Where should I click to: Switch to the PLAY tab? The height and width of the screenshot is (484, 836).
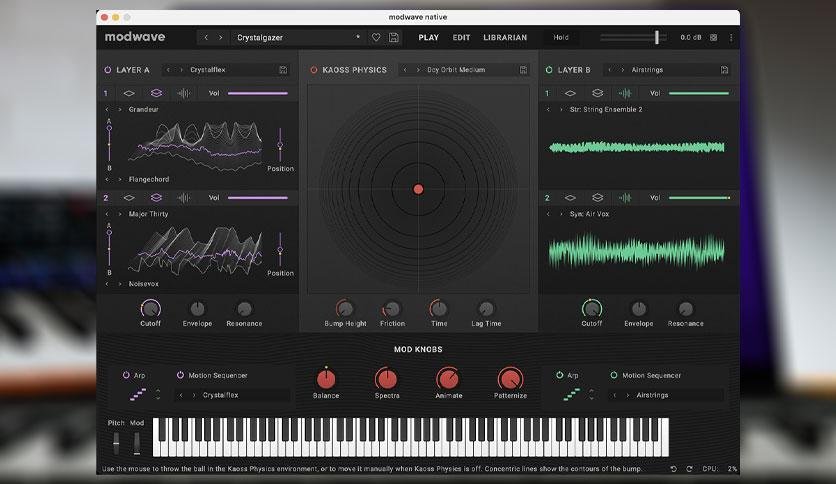429,37
